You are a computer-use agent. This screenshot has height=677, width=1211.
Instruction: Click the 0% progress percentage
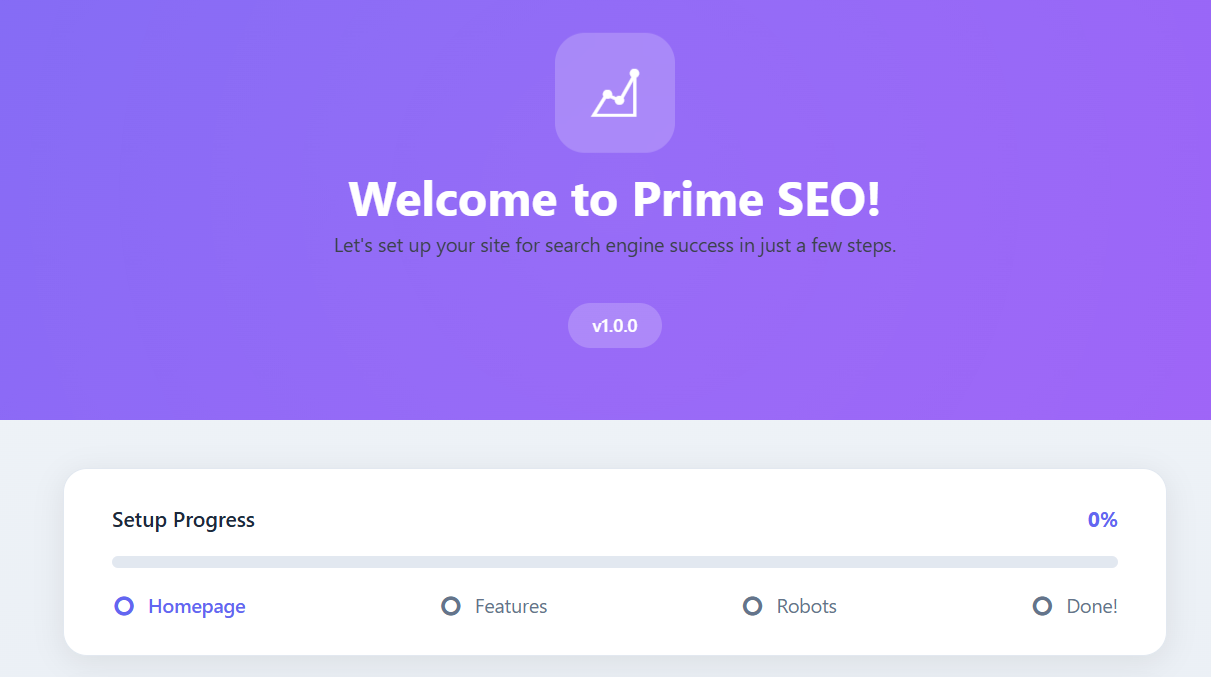pyautogui.click(x=1103, y=519)
